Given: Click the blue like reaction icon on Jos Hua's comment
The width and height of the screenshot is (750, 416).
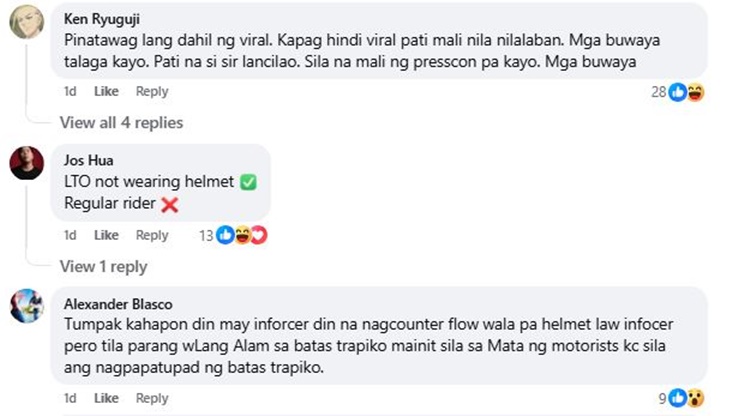Looking at the screenshot, I should point(225,235).
